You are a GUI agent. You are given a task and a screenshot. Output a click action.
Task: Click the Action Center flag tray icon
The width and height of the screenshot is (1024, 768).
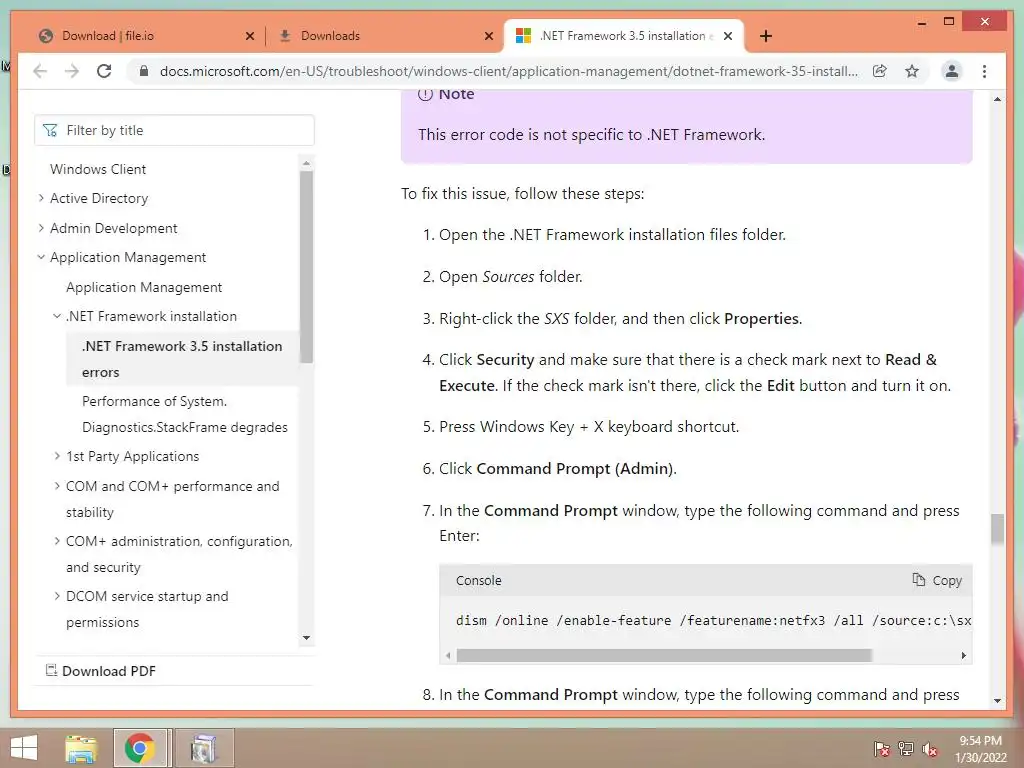tap(881, 749)
